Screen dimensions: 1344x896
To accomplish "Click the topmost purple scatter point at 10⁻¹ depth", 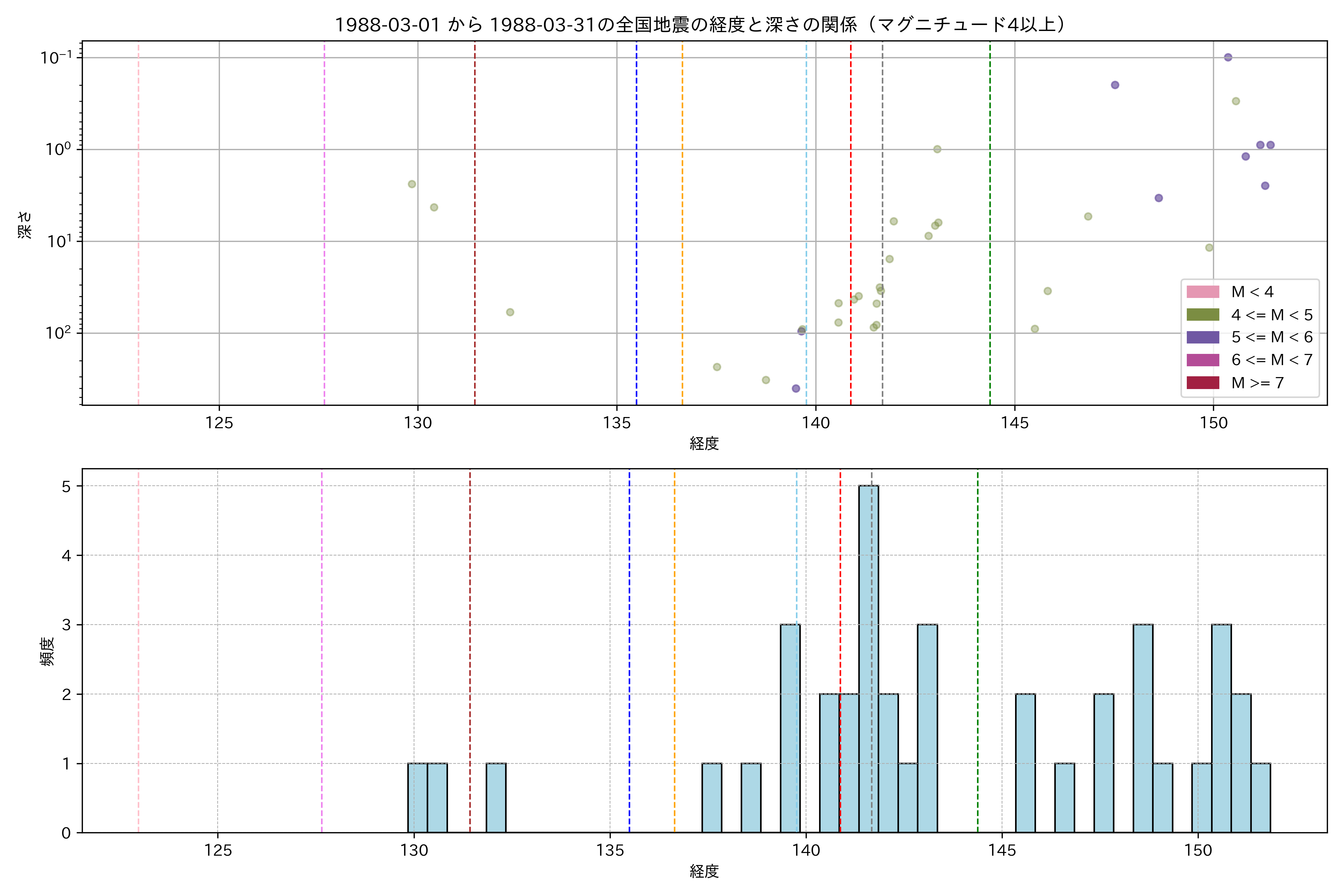I will (1228, 57).
